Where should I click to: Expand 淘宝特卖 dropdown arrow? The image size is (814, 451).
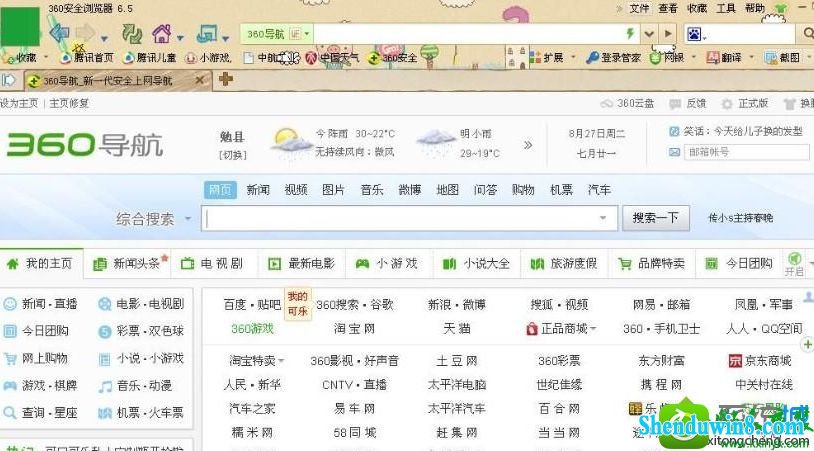click(x=281, y=361)
